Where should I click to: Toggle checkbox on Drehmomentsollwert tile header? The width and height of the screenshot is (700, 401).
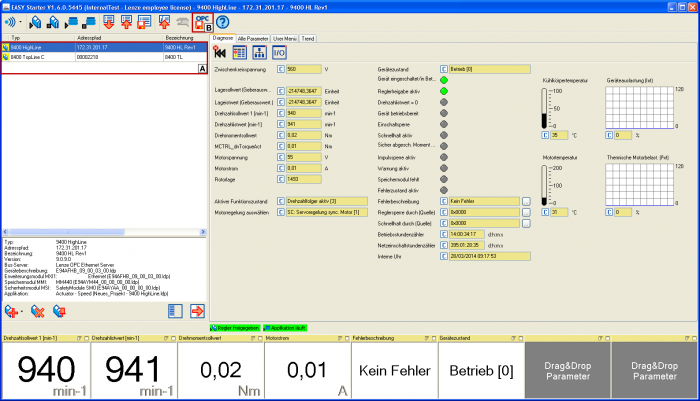click(x=260, y=338)
